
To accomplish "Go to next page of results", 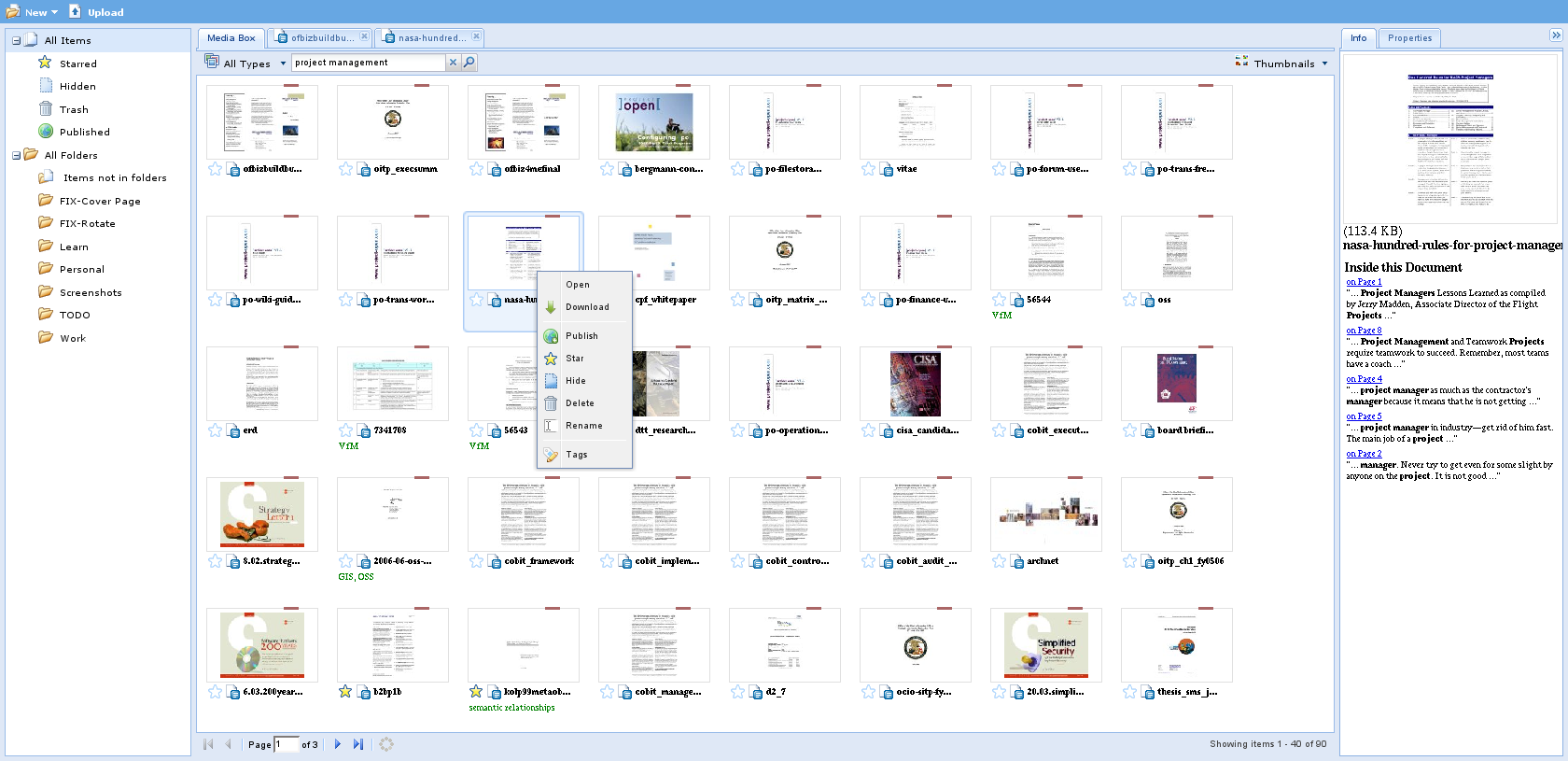I will point(338,744).
